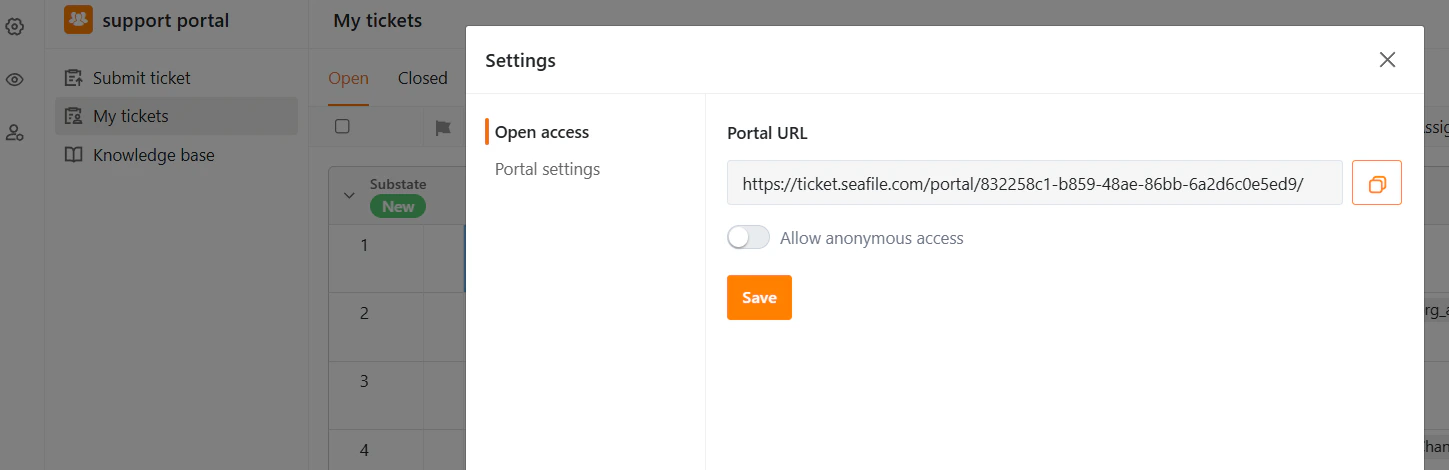The image size is (1449, 470).
Task: Copy the Portal URL with copy icon
Action: 1376,183
